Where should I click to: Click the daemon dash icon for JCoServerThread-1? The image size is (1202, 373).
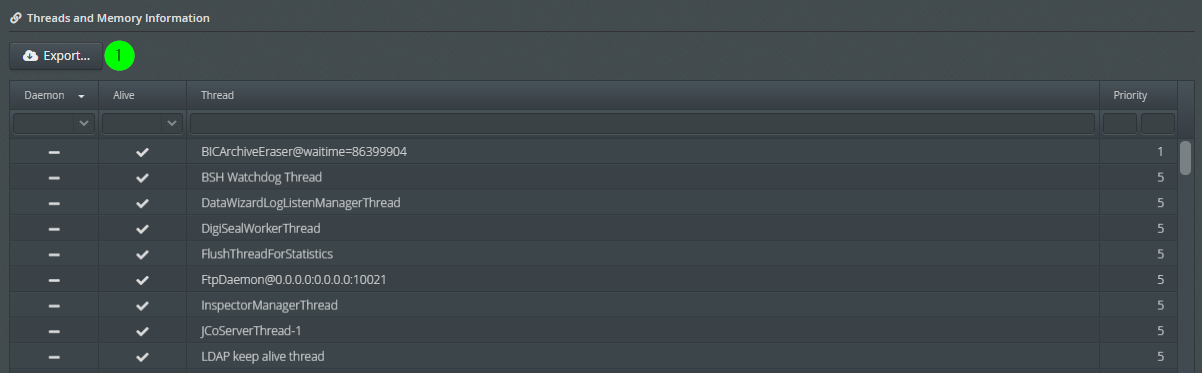(x=54, y=331)
